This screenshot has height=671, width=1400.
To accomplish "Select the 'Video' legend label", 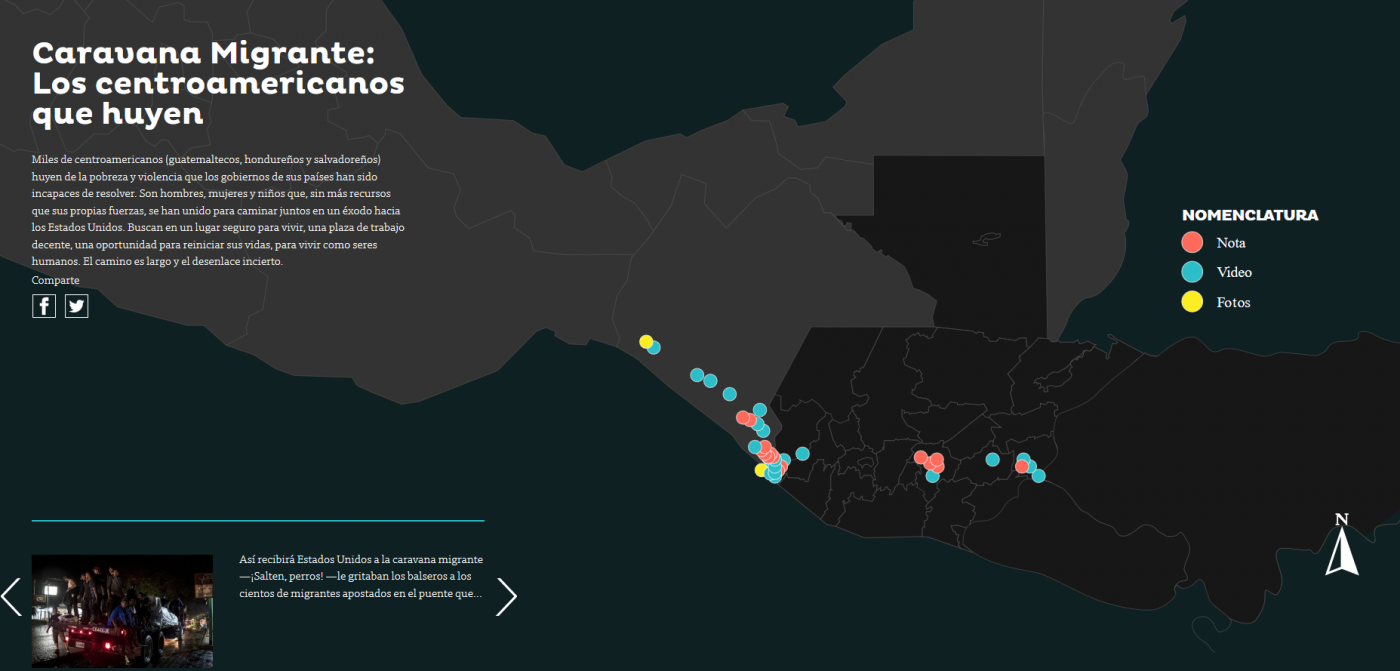I will (1234, 272).
